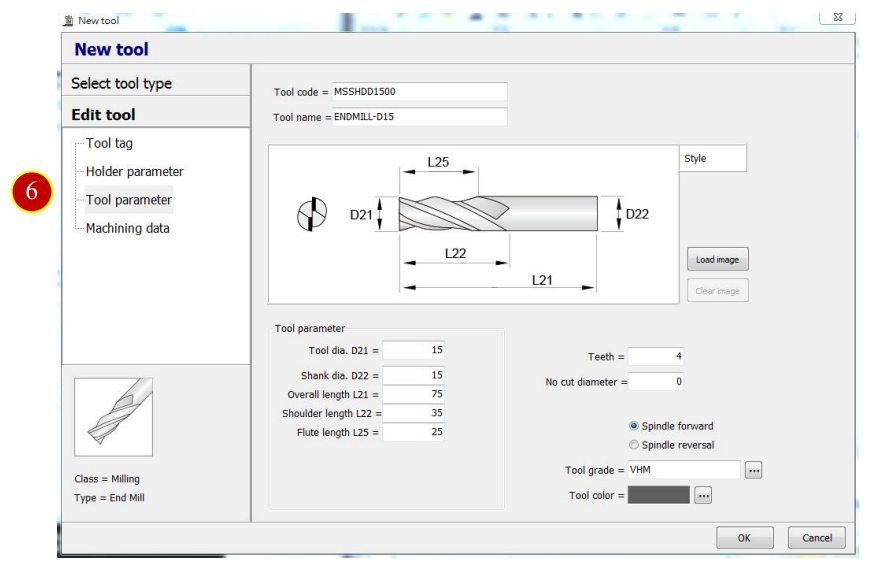Click the D21 label in diagram
Image resolution: width=876 pixels, height=562 pixels.
coord(361,215)
